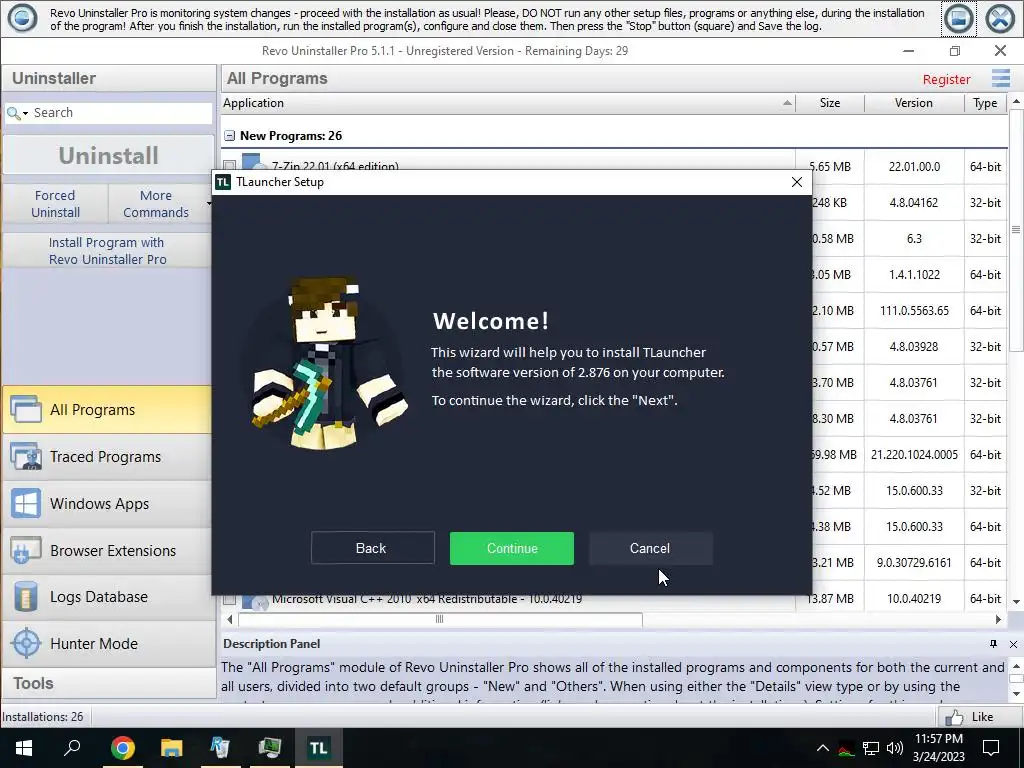Click the Windows Apps logo icon
The image size is (1024, 768).
point(26,504)
